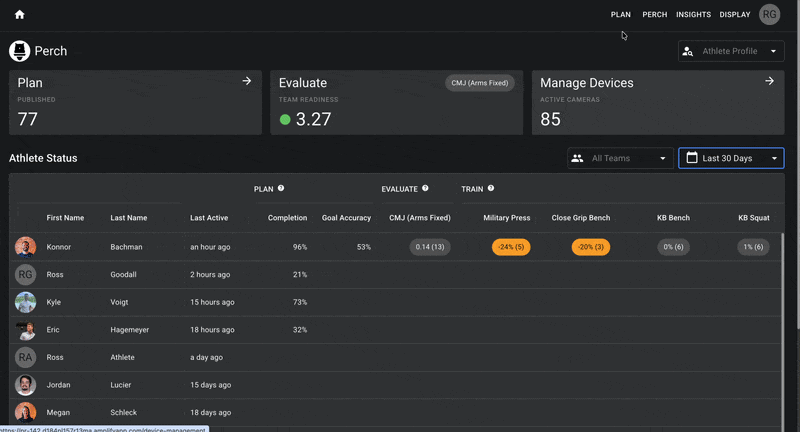
Task: Click the orange -24% (5) Military Press badge
Action: click(511, 247)
